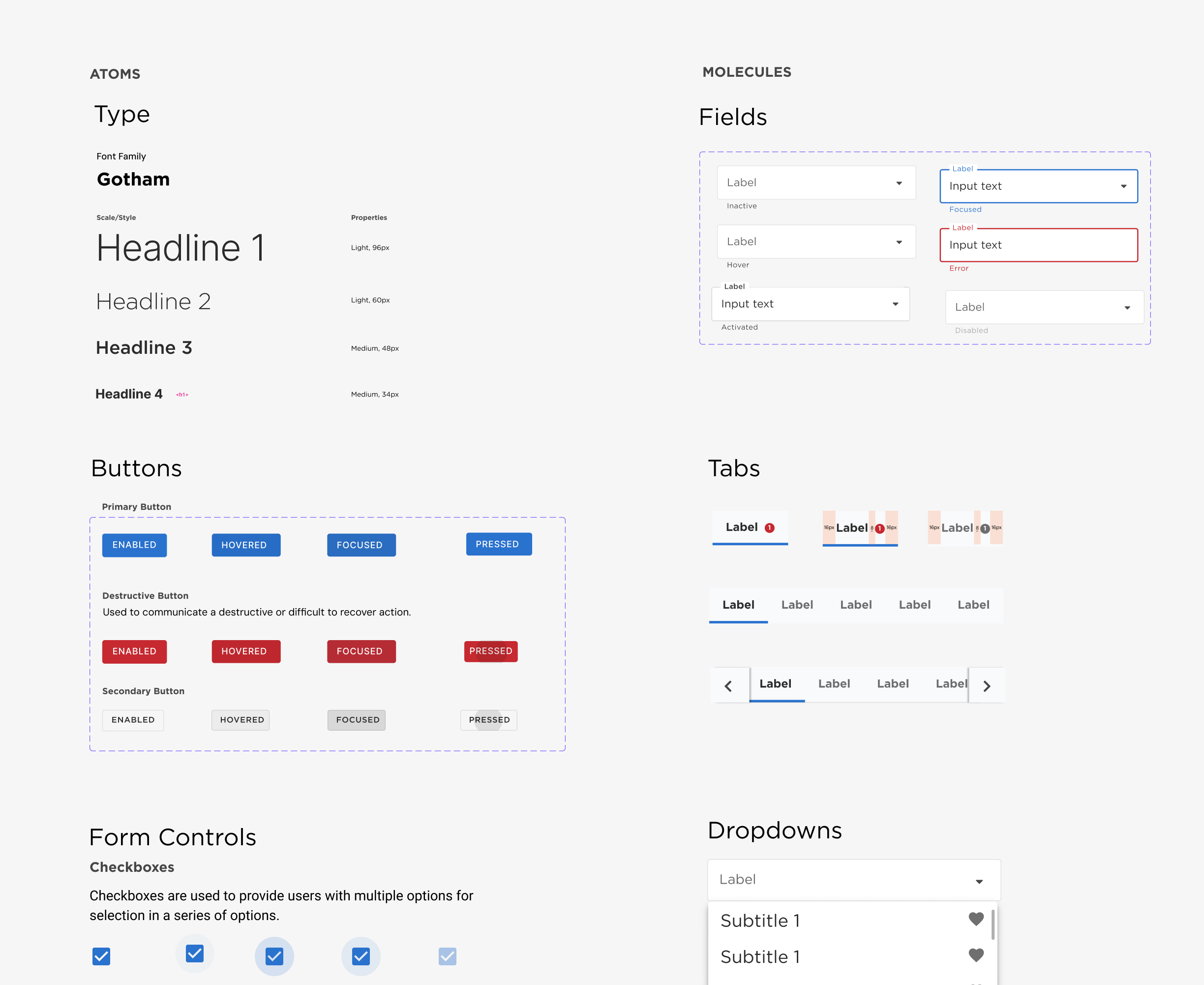
Task: Click the faded disabled checkbox
Action: point(447,956)
